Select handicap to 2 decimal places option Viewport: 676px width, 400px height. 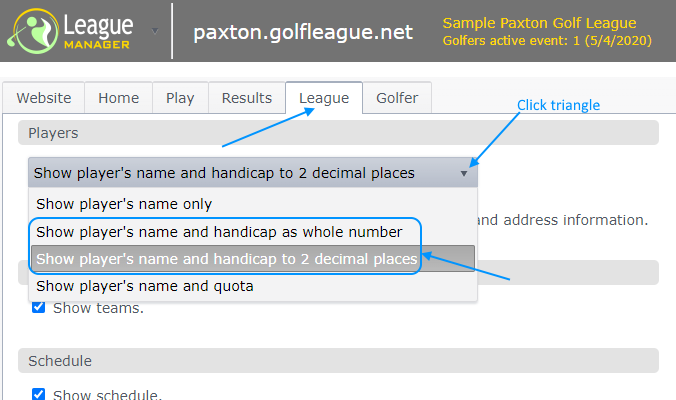coord(226,259)
